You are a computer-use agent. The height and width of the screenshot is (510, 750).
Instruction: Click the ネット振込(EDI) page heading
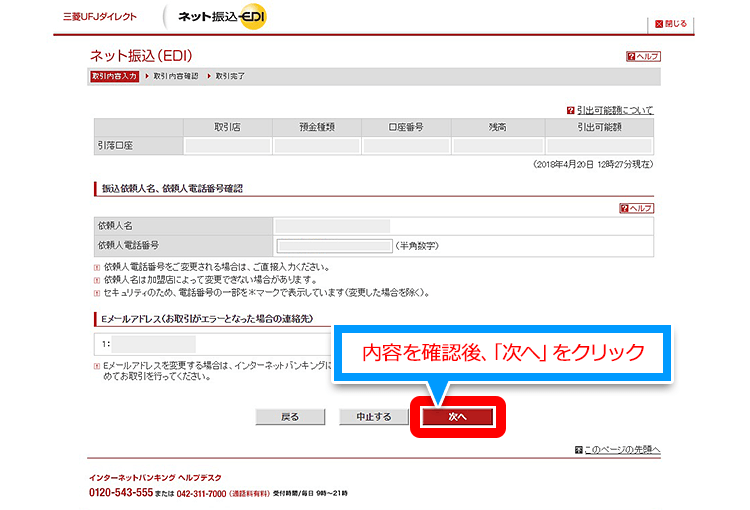(x=141, y=56)
